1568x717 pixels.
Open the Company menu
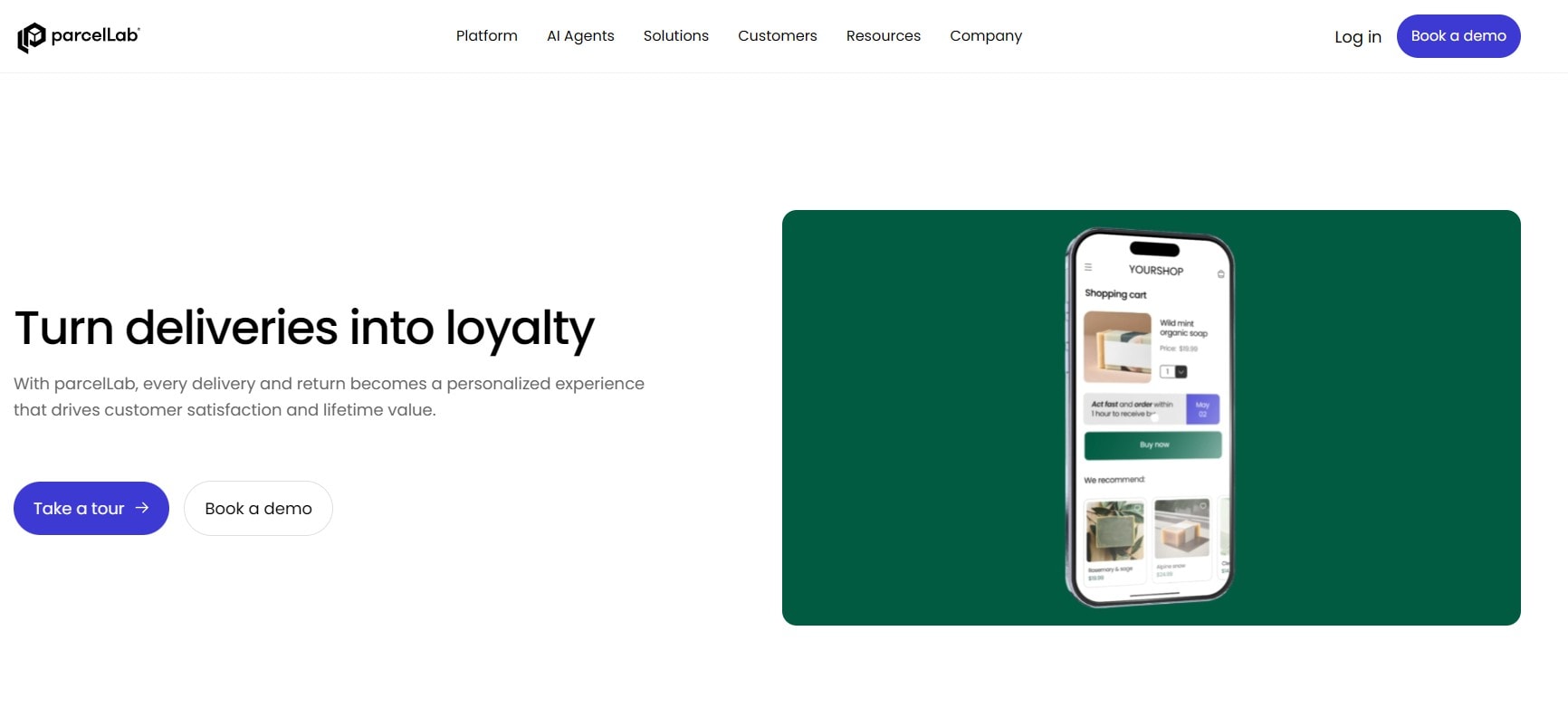(986, 35)
